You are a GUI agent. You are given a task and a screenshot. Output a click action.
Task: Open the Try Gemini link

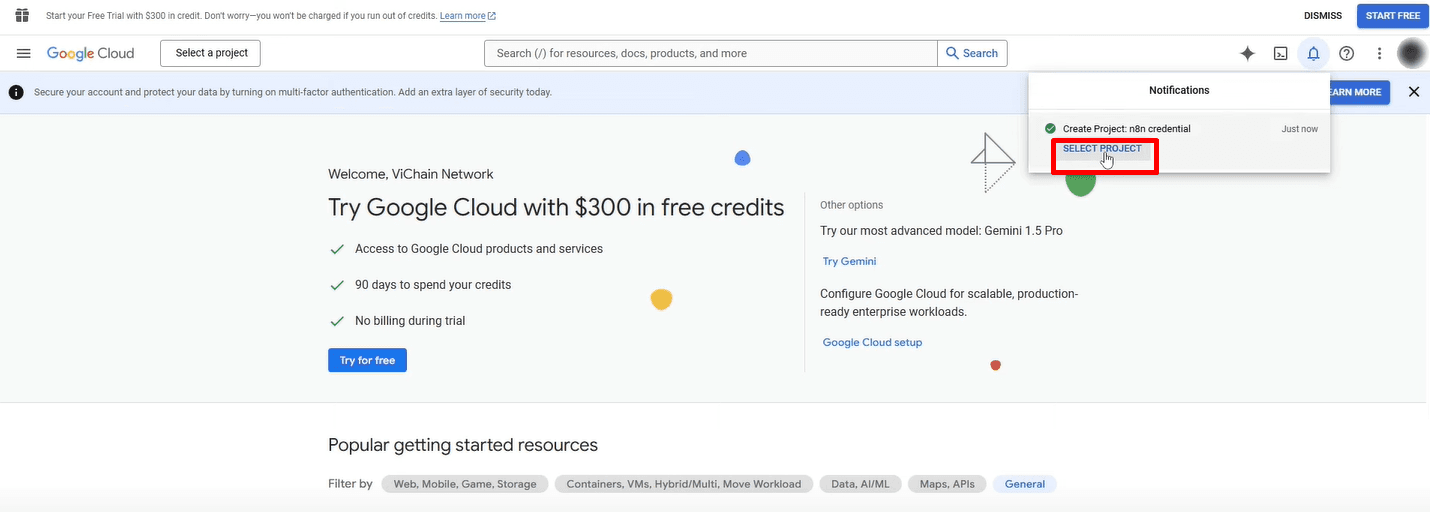849,261
